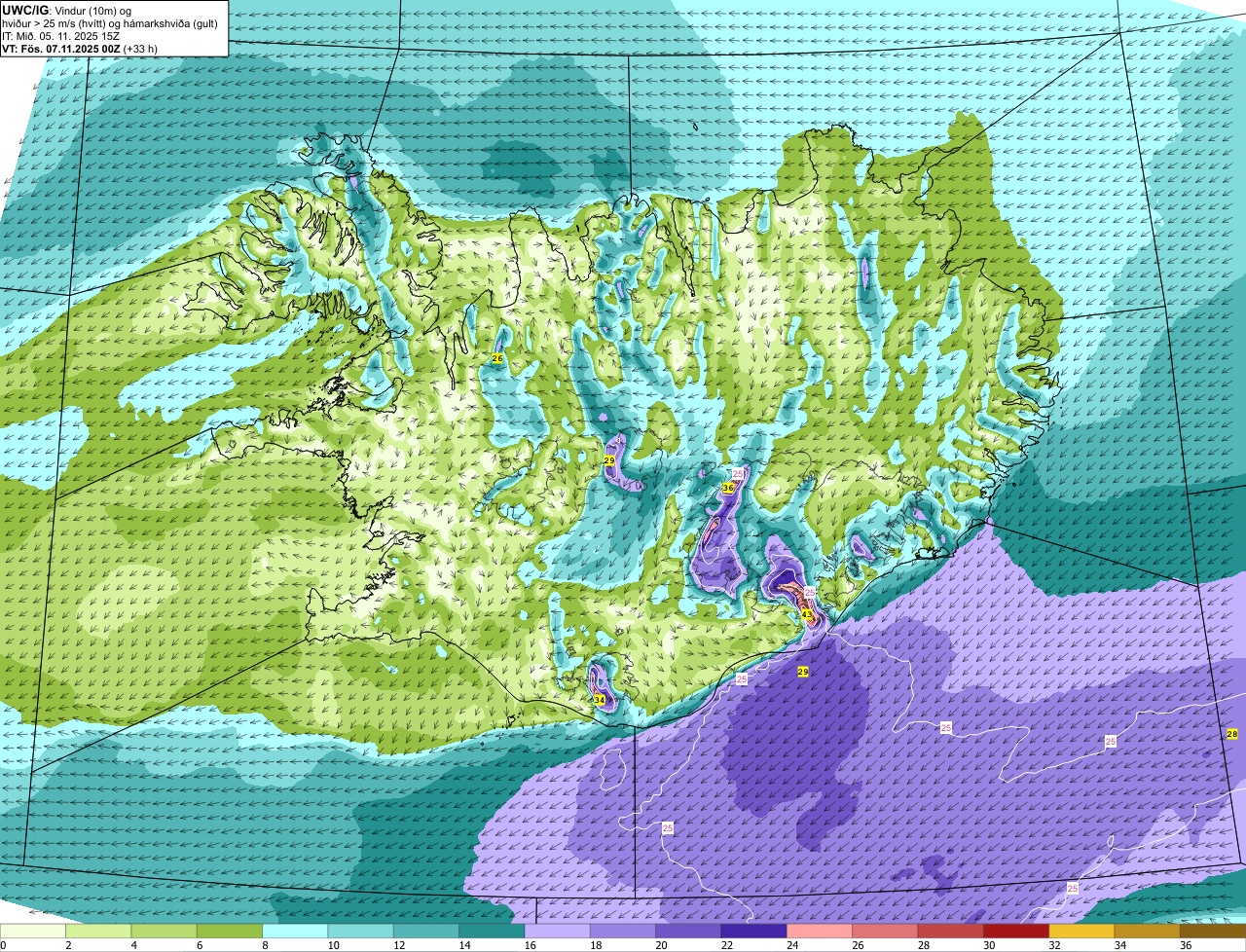Click the legend tick label "0"
The image size is (1246, 952).
click(x=3, y=945)
